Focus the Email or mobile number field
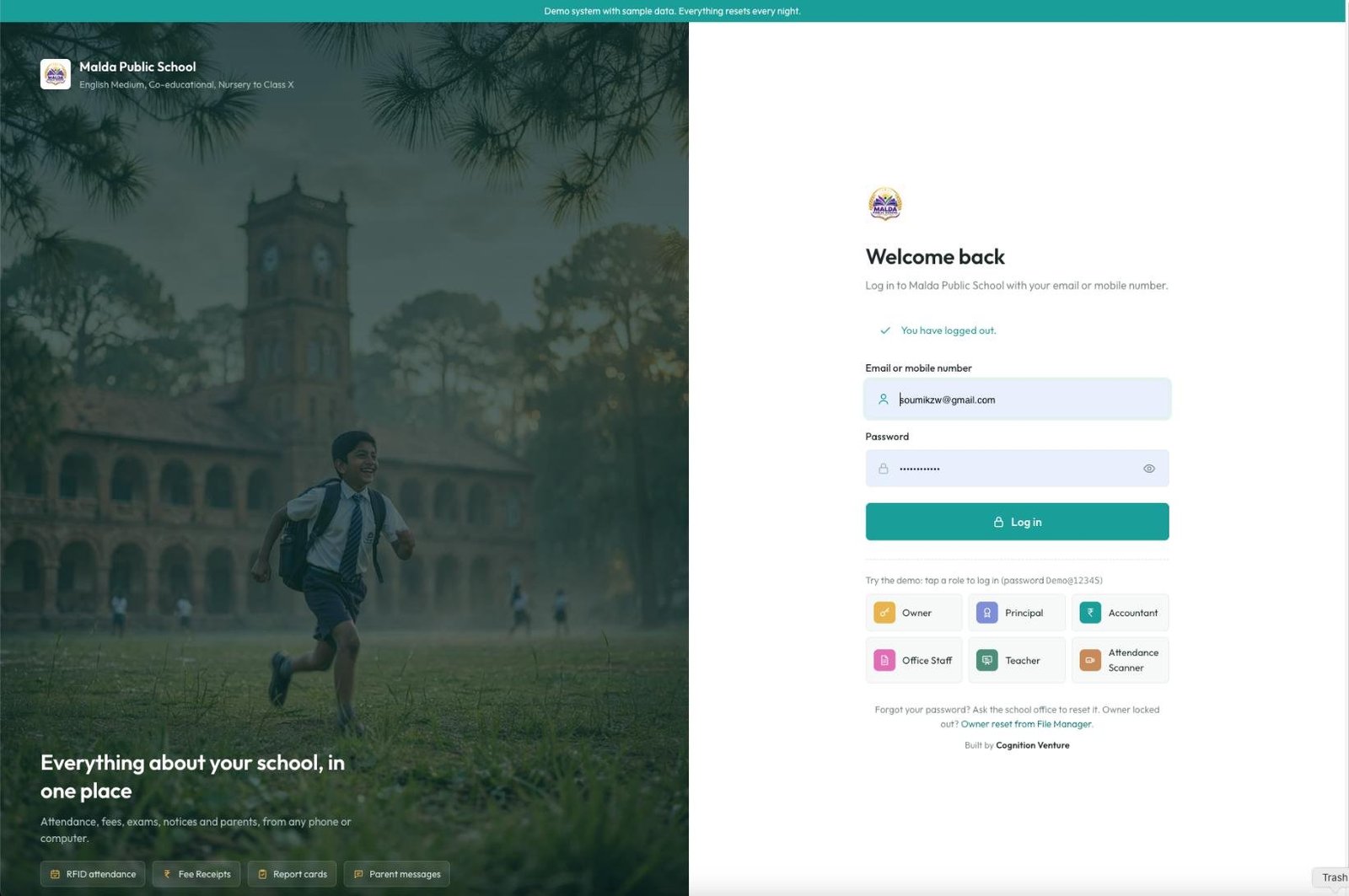Image resolution: width=1349 pixels, height=896 pixels. click(x=1017, y=400)
